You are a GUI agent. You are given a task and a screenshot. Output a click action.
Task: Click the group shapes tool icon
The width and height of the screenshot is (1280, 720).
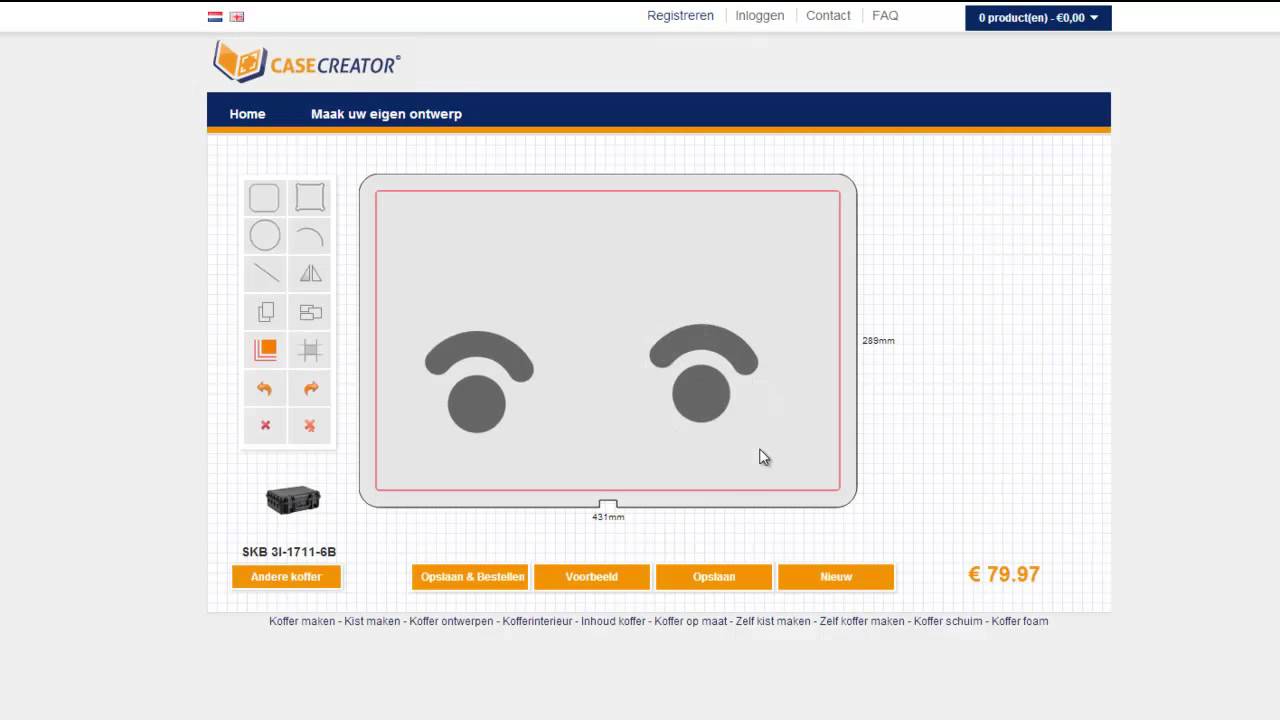[310, 312]
